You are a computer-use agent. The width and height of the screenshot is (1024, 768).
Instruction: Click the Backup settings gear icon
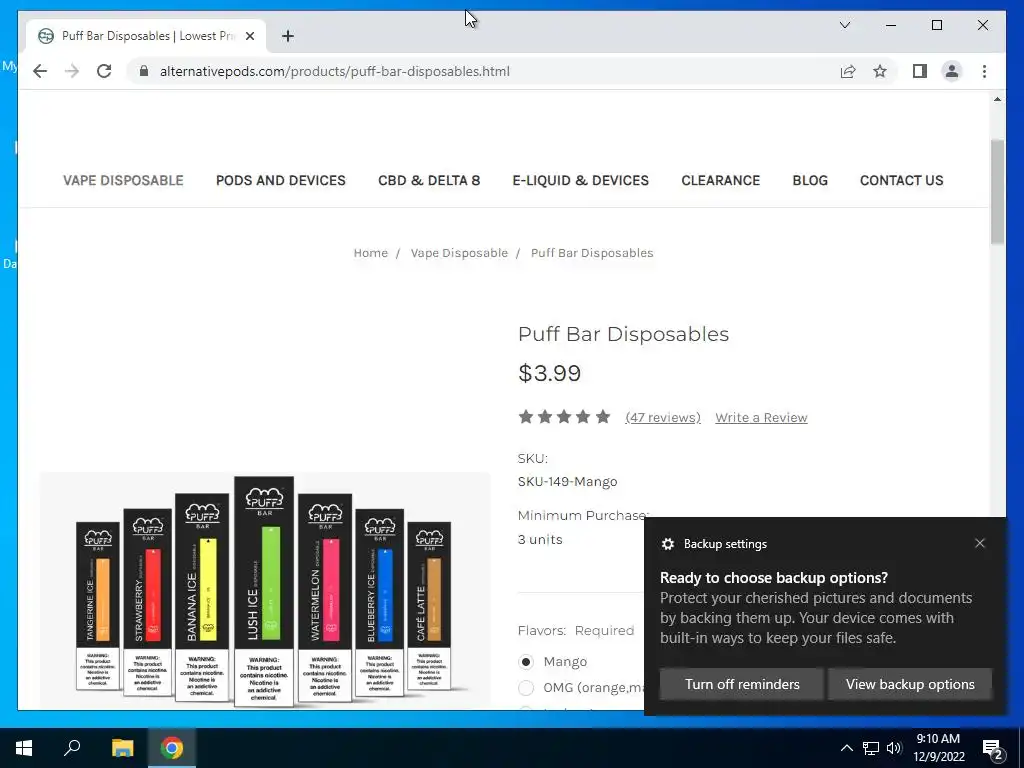click(x=667, y=544)
